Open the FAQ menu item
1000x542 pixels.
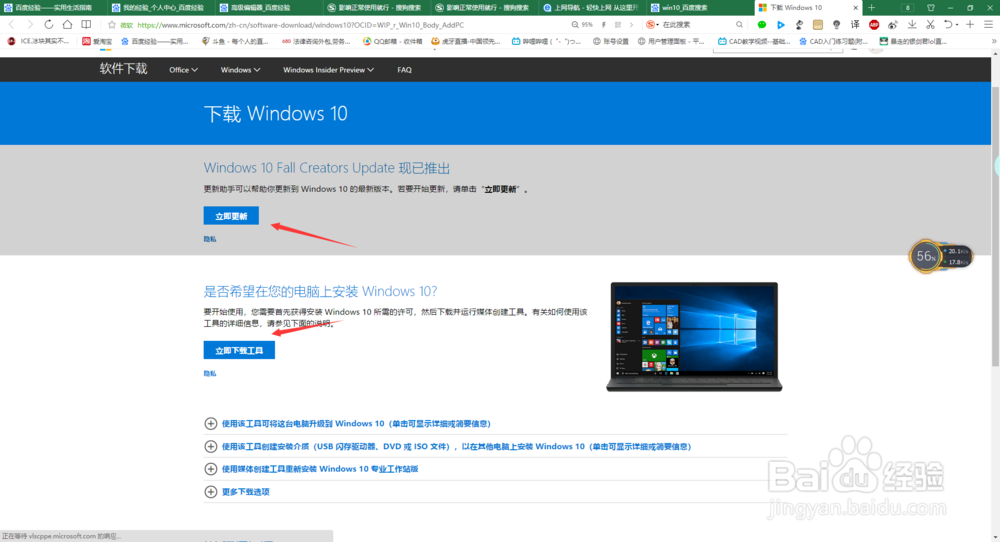(x=404, y=70)
